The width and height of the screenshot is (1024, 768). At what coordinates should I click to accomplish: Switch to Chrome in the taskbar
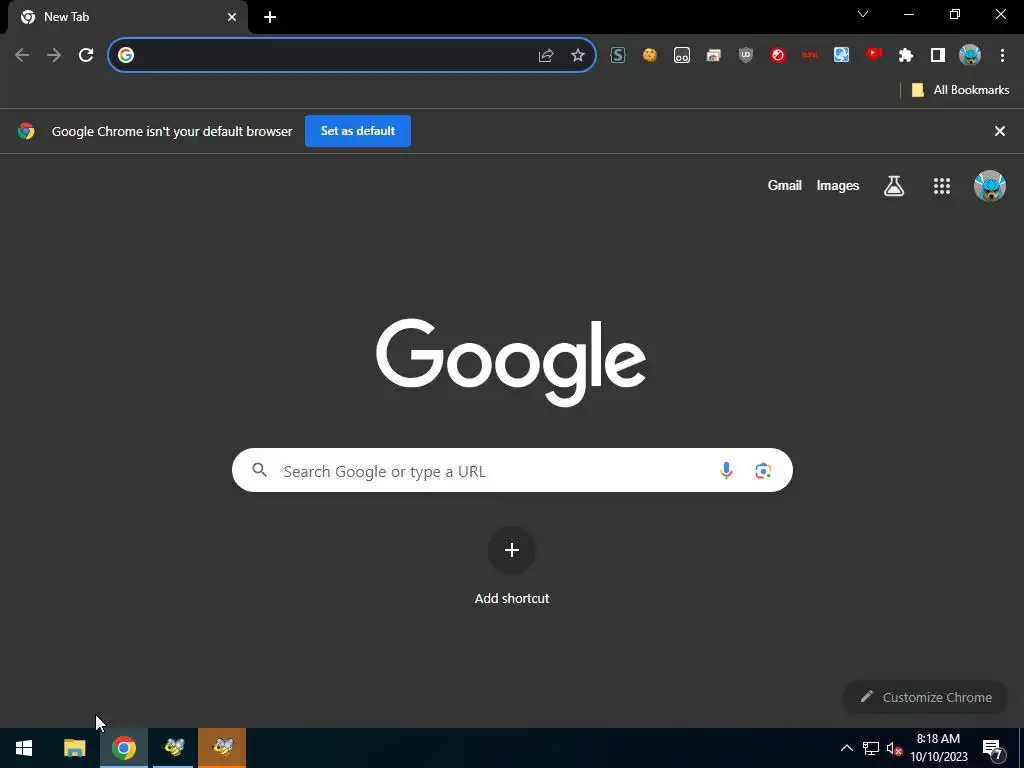[x=123, y=748]
